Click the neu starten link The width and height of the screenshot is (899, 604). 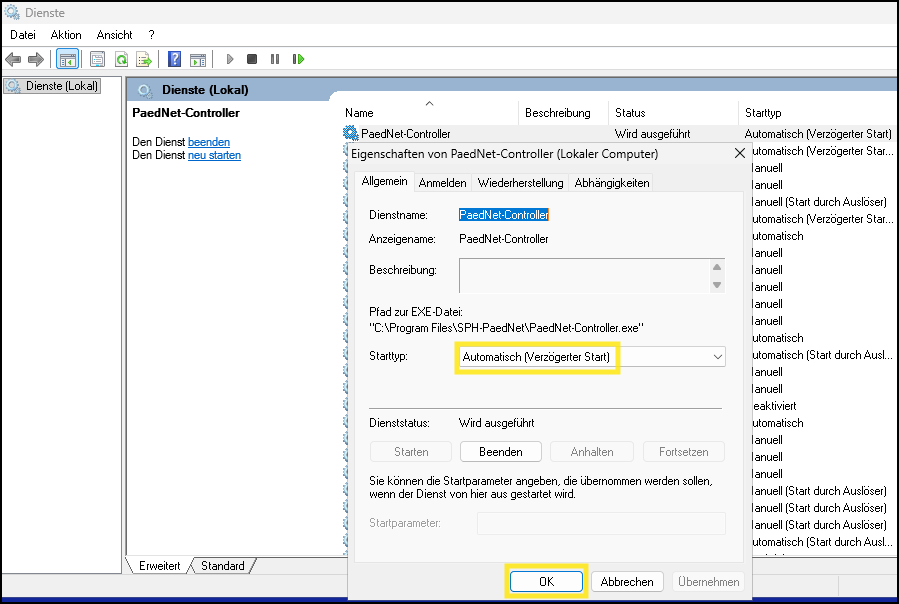point(214,155)
